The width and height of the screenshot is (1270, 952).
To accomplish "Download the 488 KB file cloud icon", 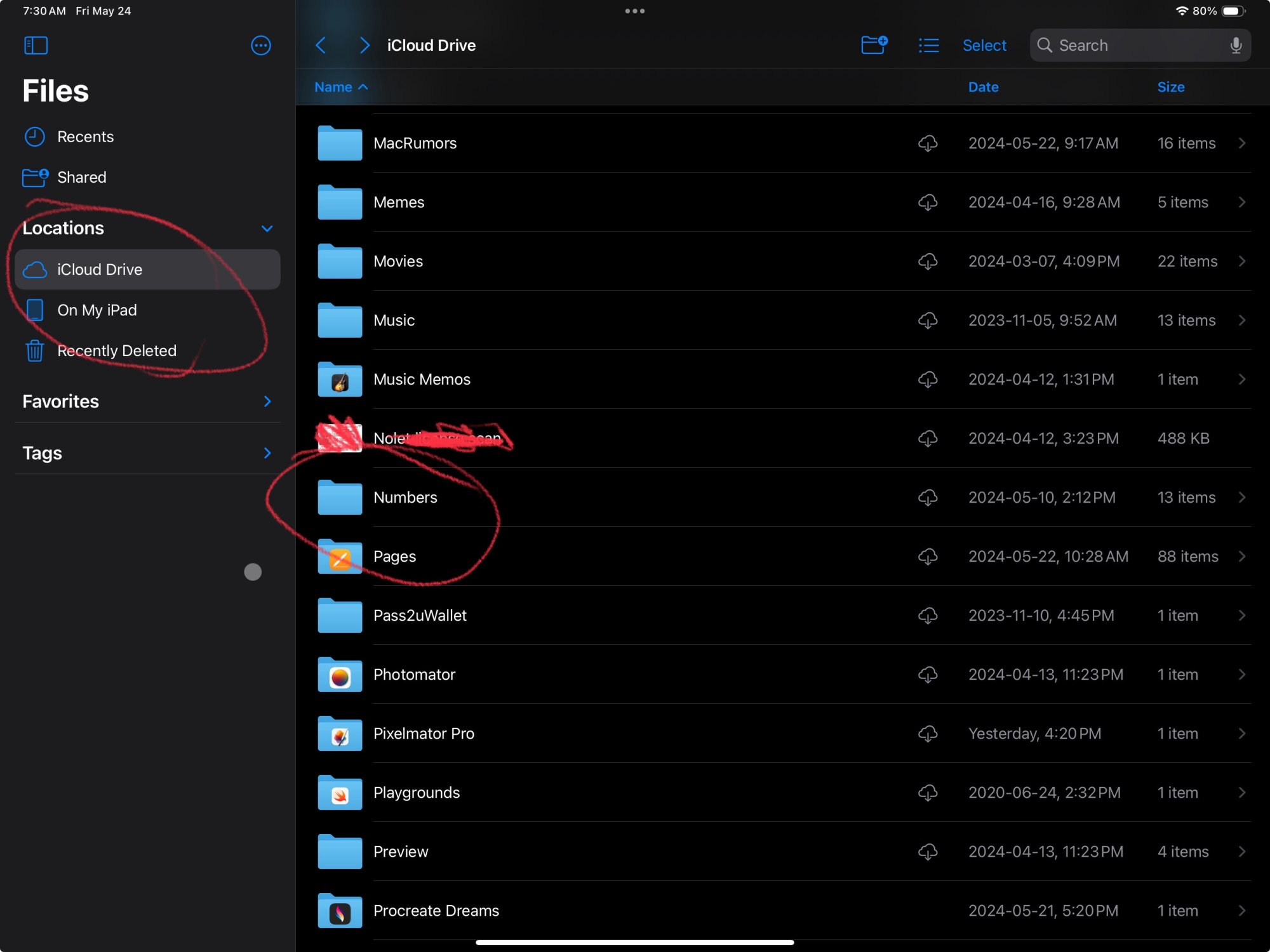I will (928, 439).
